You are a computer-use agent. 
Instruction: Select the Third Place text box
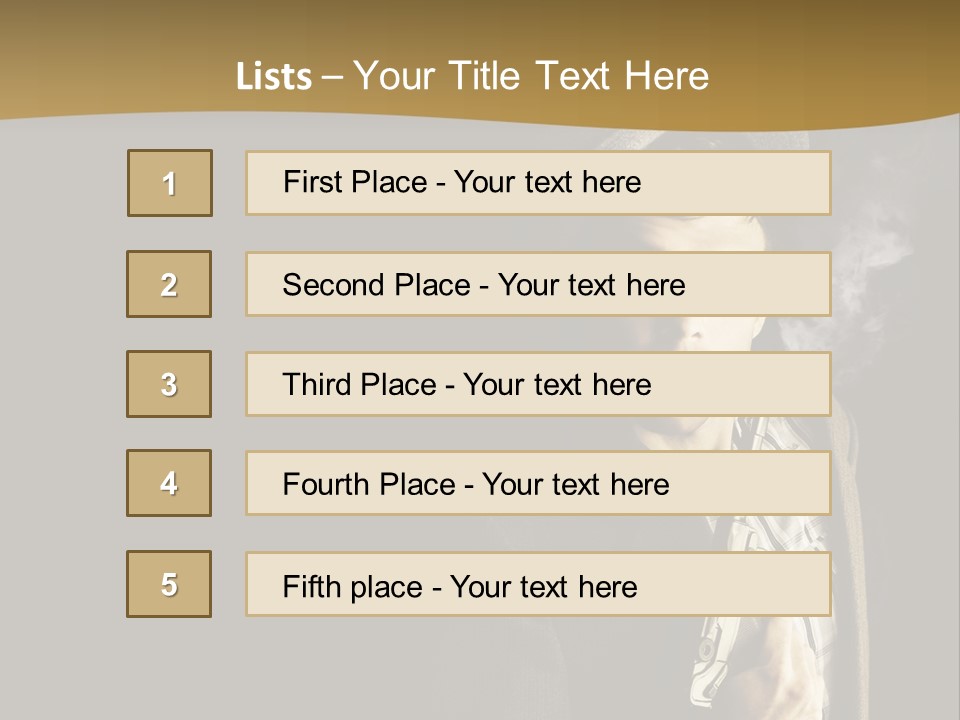tap(538, 384)
